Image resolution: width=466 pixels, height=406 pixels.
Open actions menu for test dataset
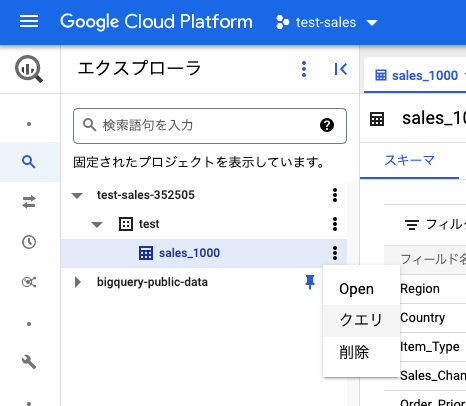click(335, 224)
